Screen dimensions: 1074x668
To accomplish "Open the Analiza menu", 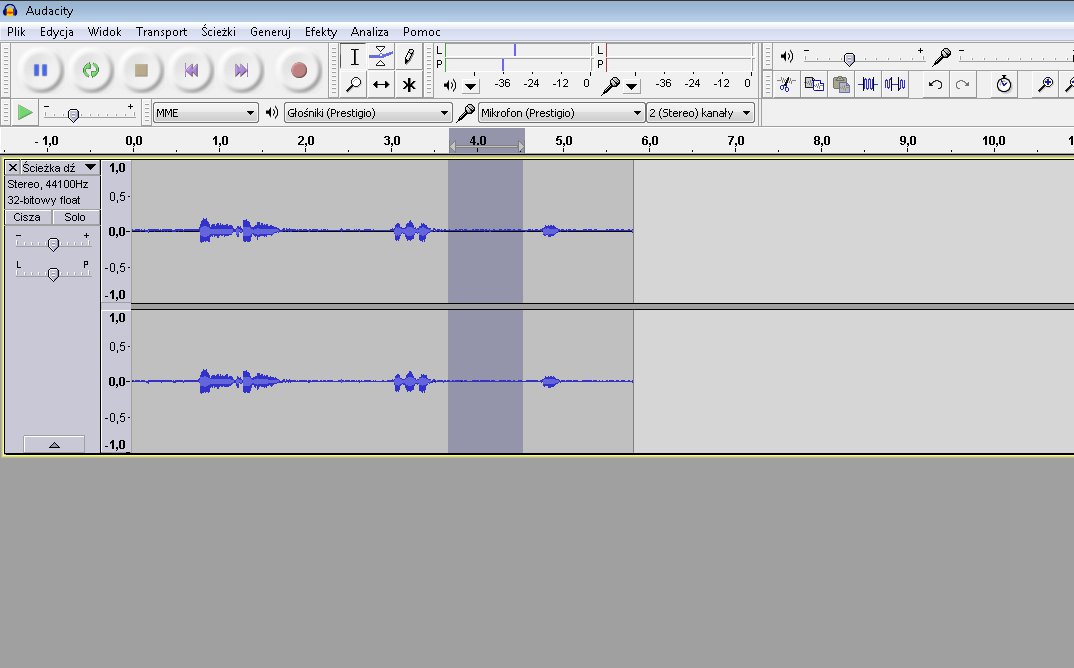I will tap(369, 32).
